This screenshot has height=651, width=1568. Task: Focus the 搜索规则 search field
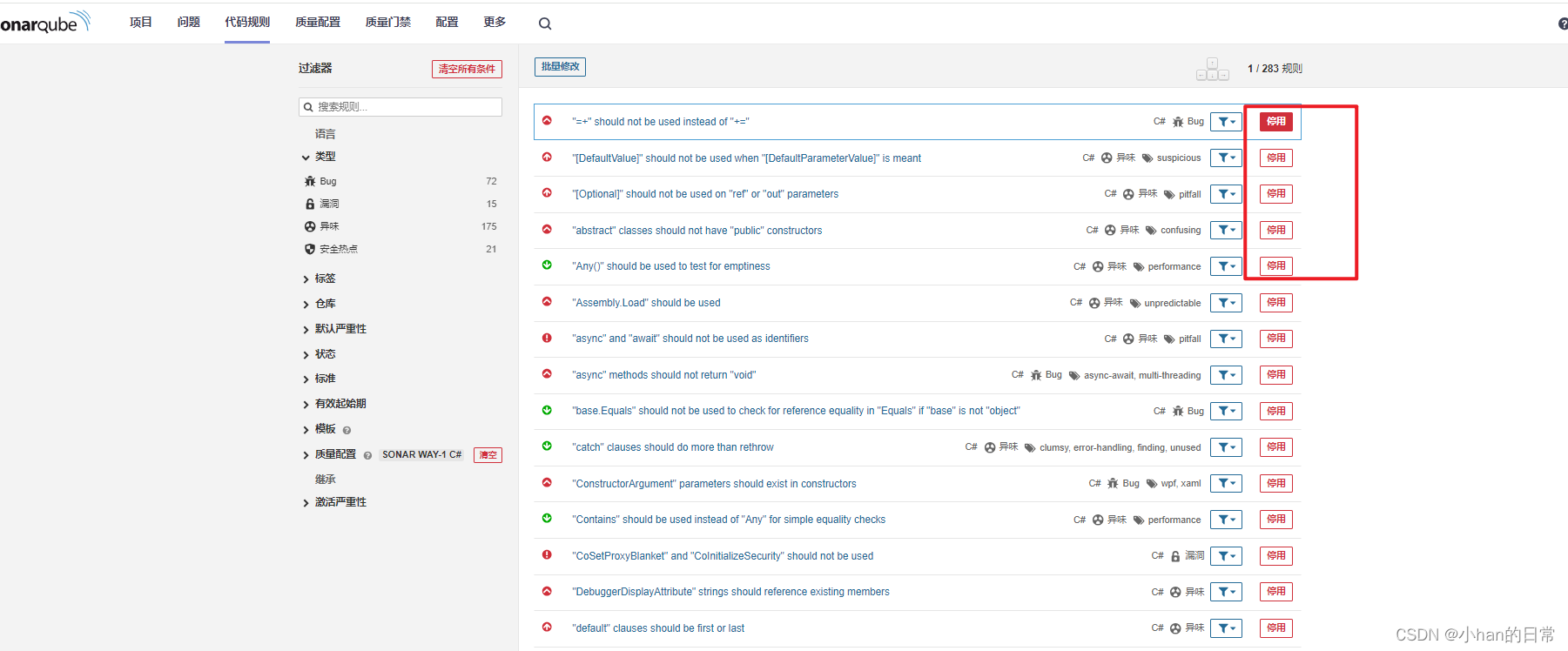(400, 107)
